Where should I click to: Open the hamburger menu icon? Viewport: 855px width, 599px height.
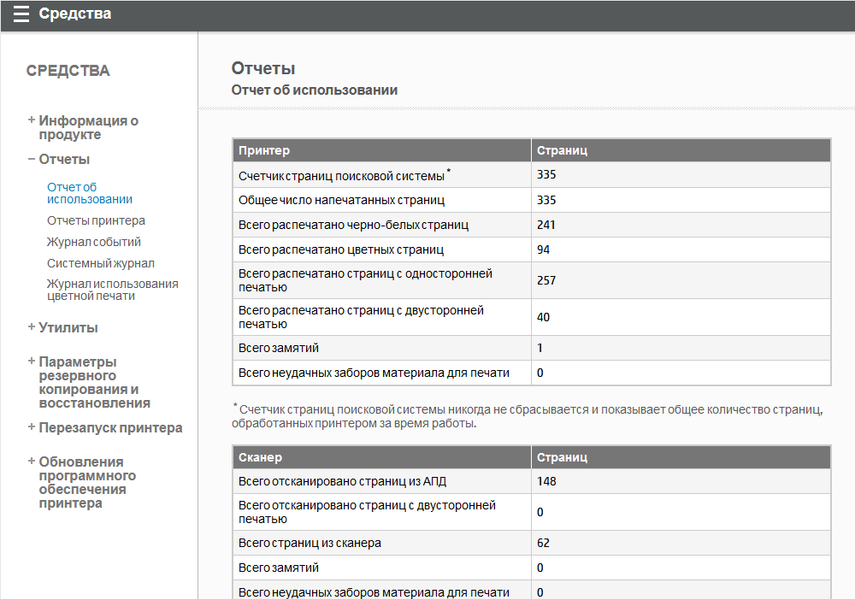point(21,15)
